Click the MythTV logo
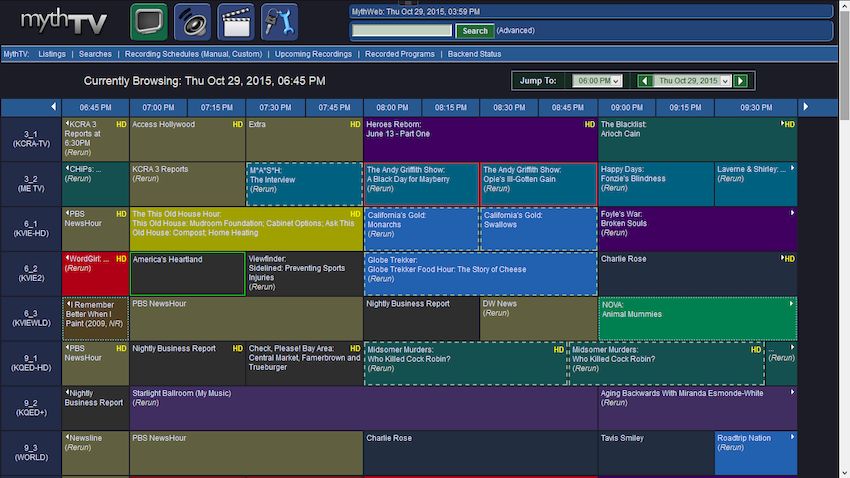The image size is (850, 478). 63,22
